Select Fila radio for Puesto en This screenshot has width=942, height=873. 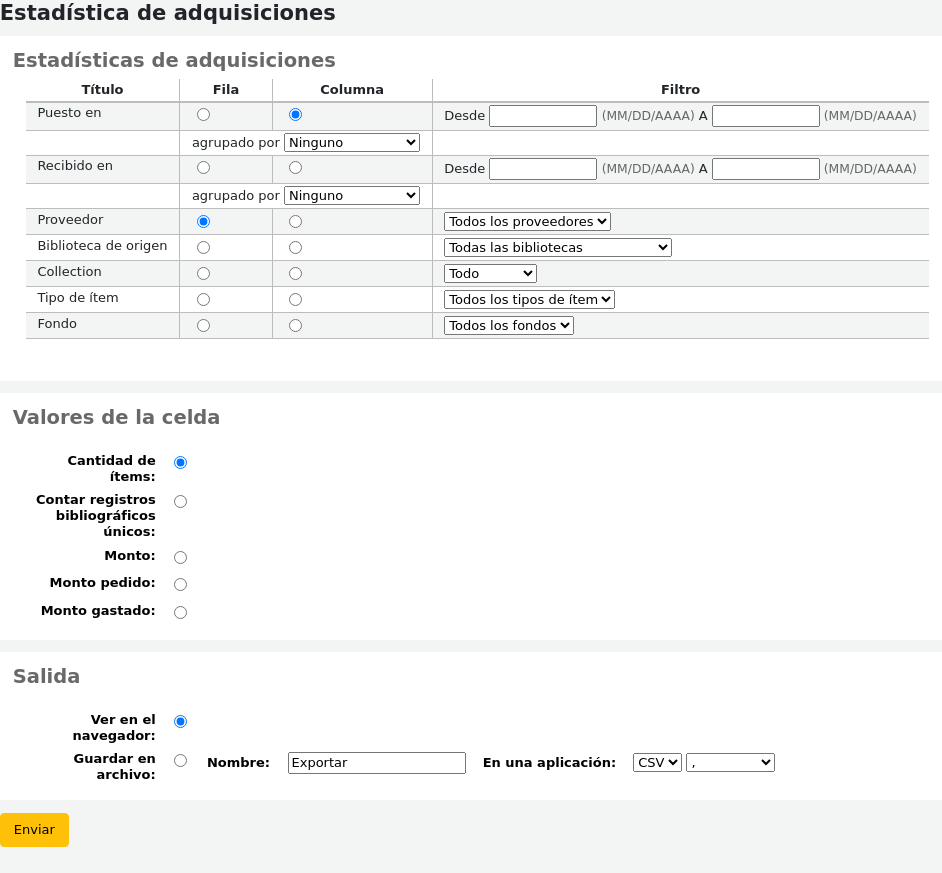pos(204,115)
